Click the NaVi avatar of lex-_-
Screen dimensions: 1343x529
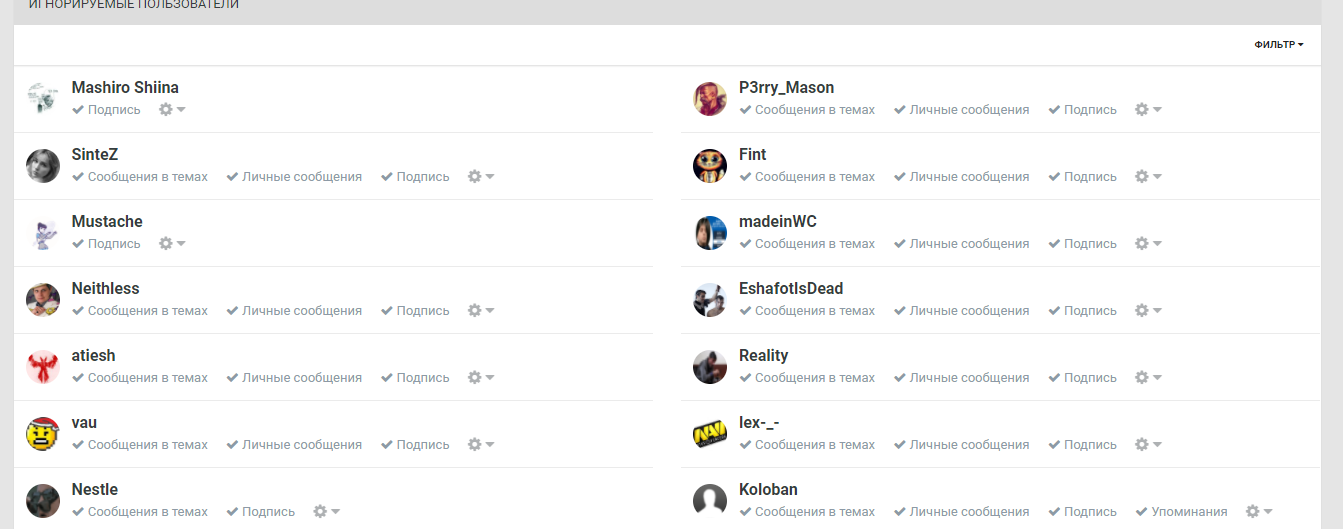coord(710,434)
